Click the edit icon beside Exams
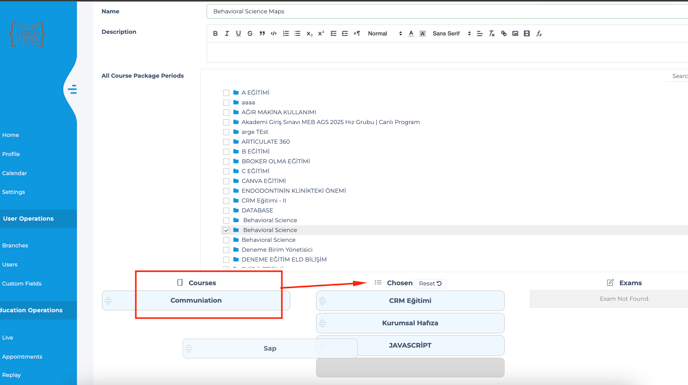 610,283
